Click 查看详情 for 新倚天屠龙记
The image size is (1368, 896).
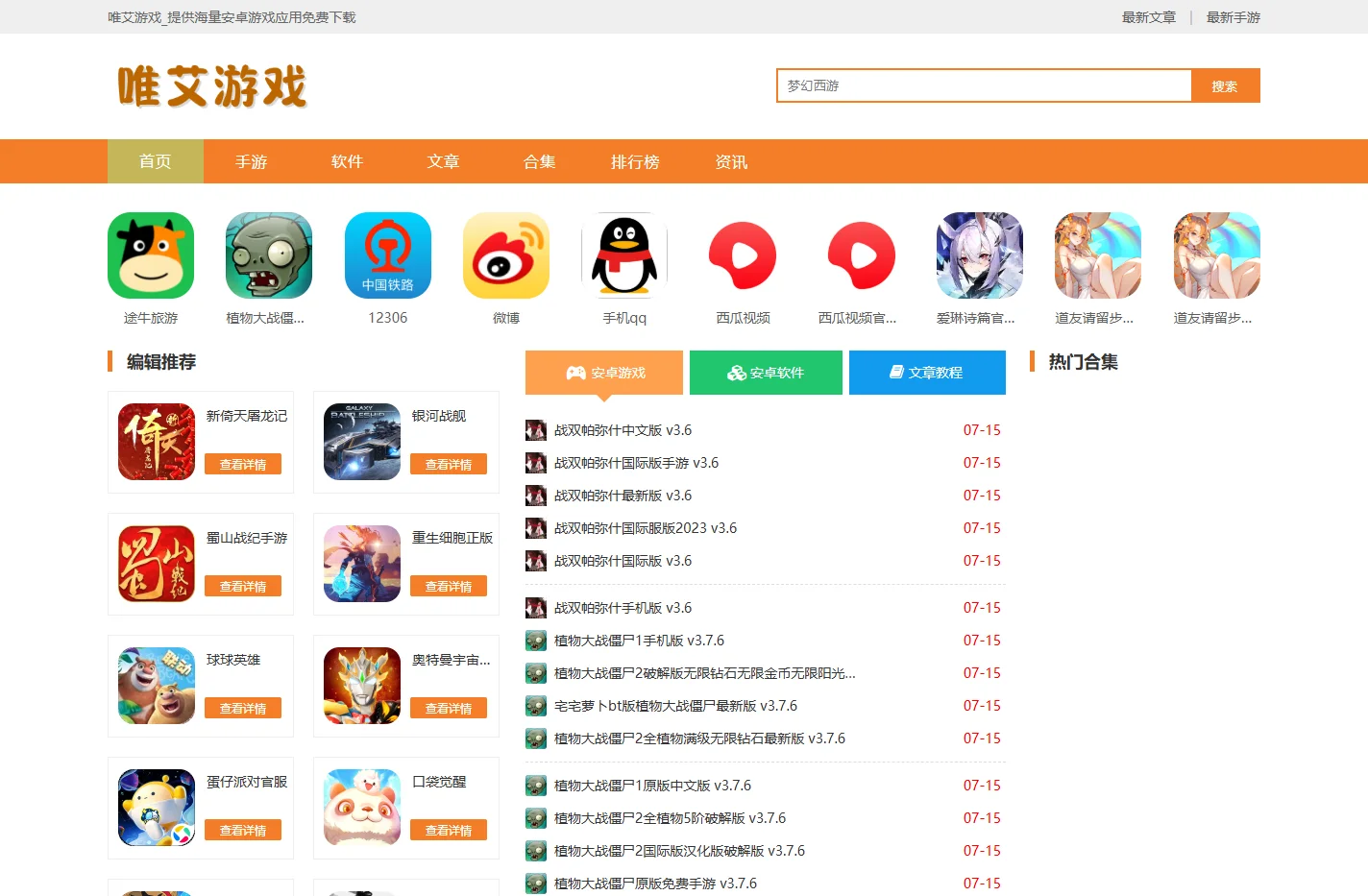[243, 465]
